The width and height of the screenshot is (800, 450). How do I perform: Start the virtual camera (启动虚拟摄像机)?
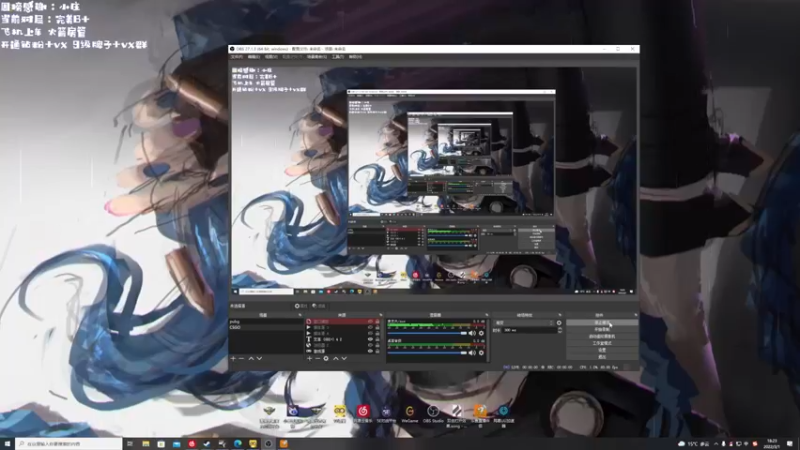coord(602,337)
